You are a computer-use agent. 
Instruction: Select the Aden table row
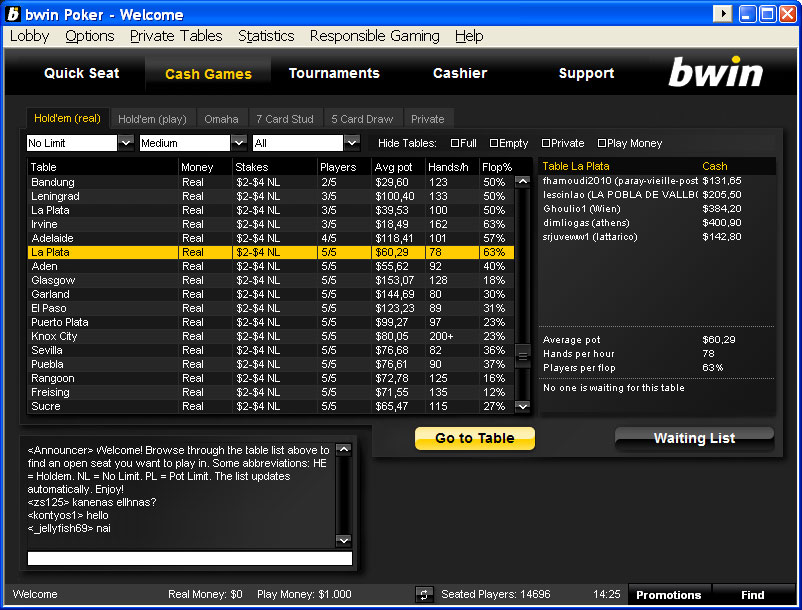click(x=271, y=266)
